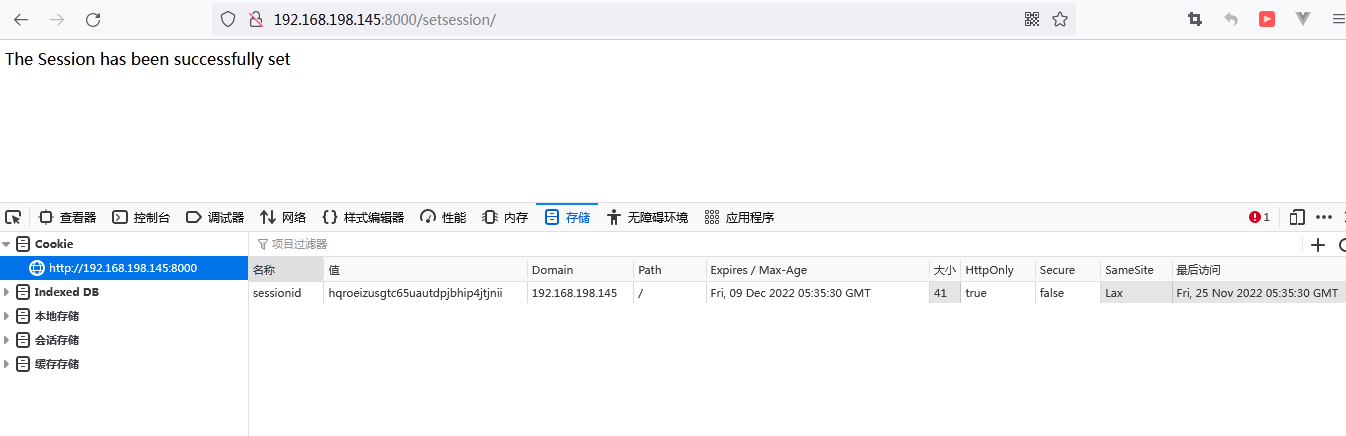Open the shield tracking protection icon

[228, 19]
